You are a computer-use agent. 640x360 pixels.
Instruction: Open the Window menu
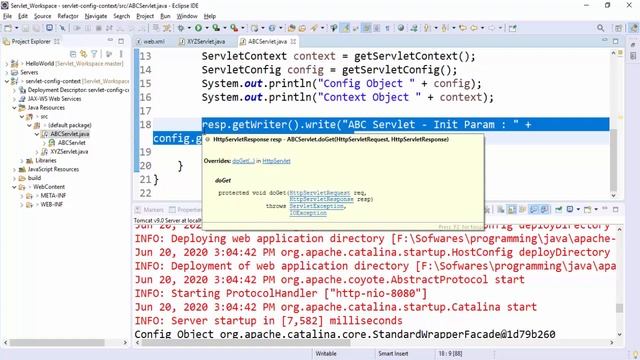pos(187,16)
